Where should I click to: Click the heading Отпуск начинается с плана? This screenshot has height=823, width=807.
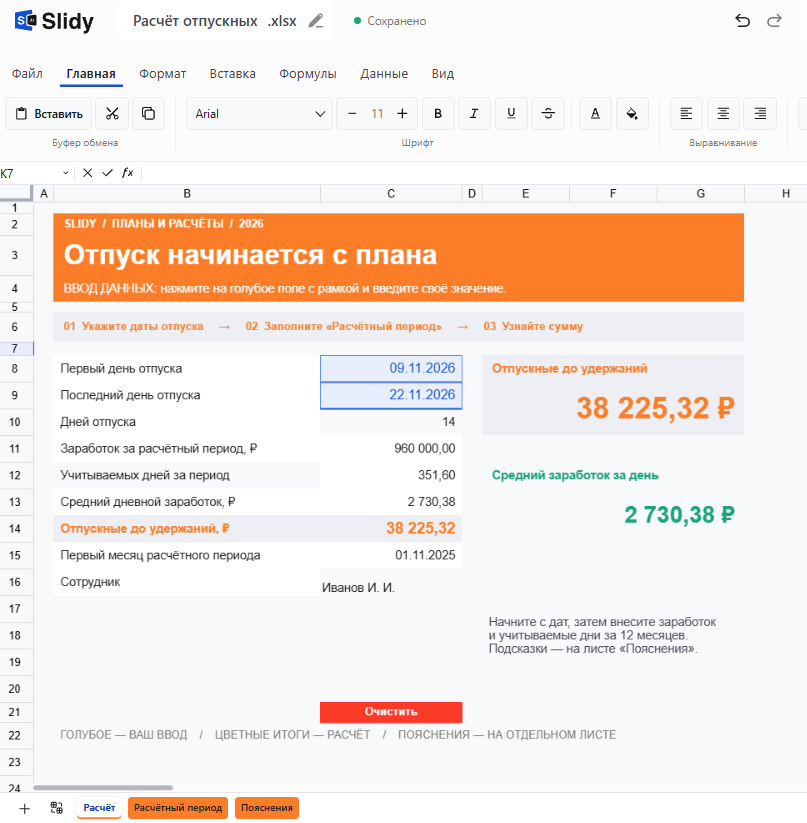pyautogui.click(x=250, y=255)
